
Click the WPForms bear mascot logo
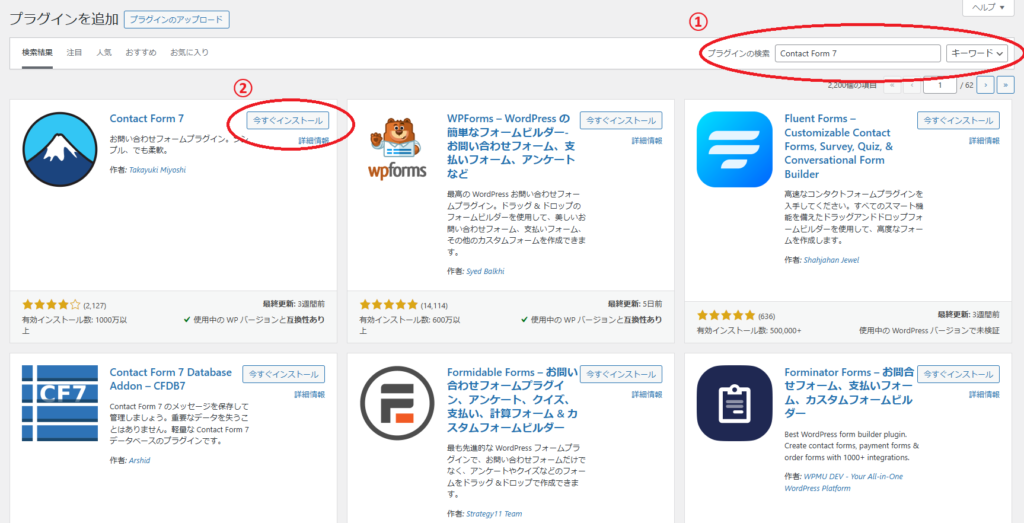point(397,149)
